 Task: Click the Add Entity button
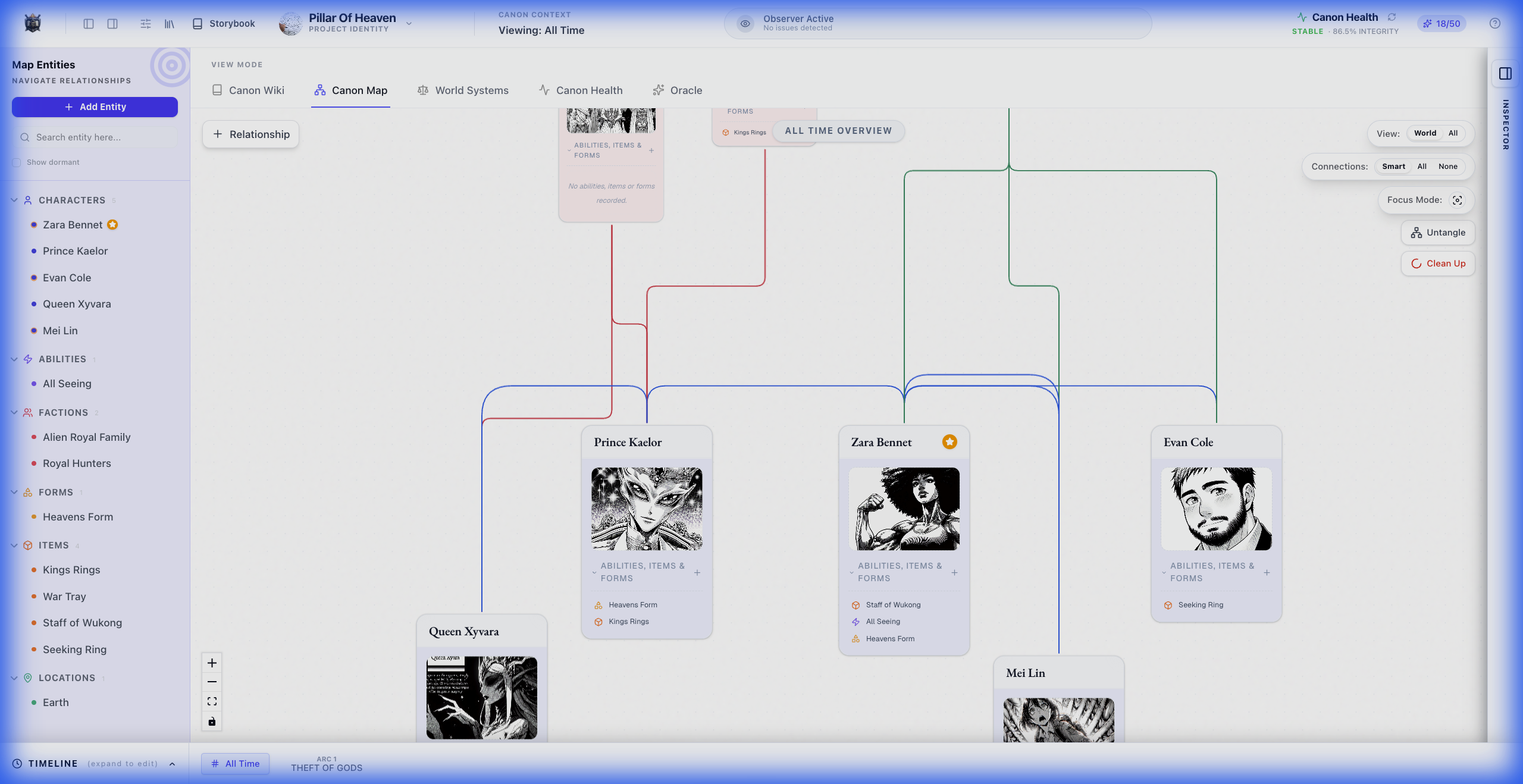pyautogui.click(x=95, y=107)
